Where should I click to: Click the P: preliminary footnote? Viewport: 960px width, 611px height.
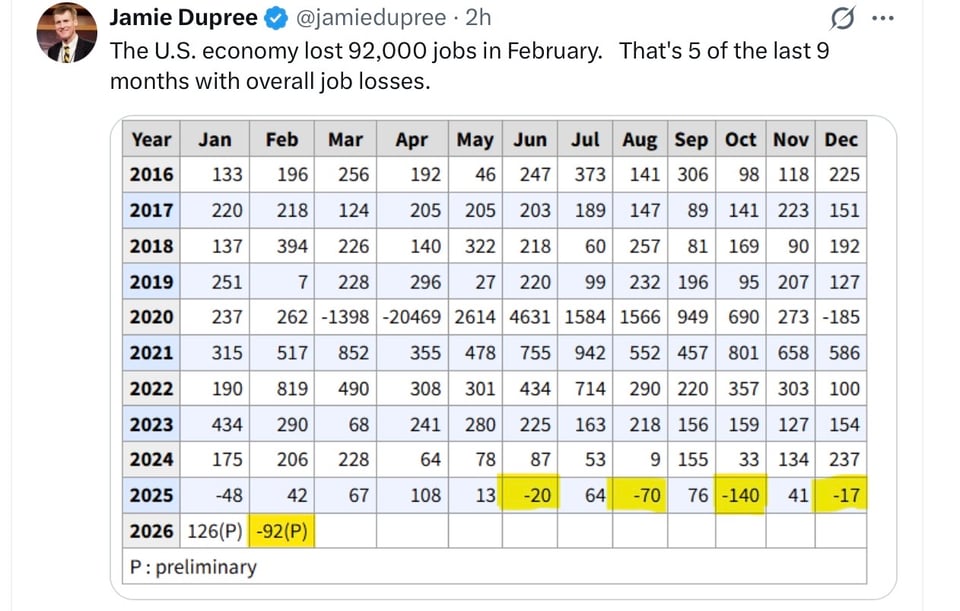(x=194, y=567)
